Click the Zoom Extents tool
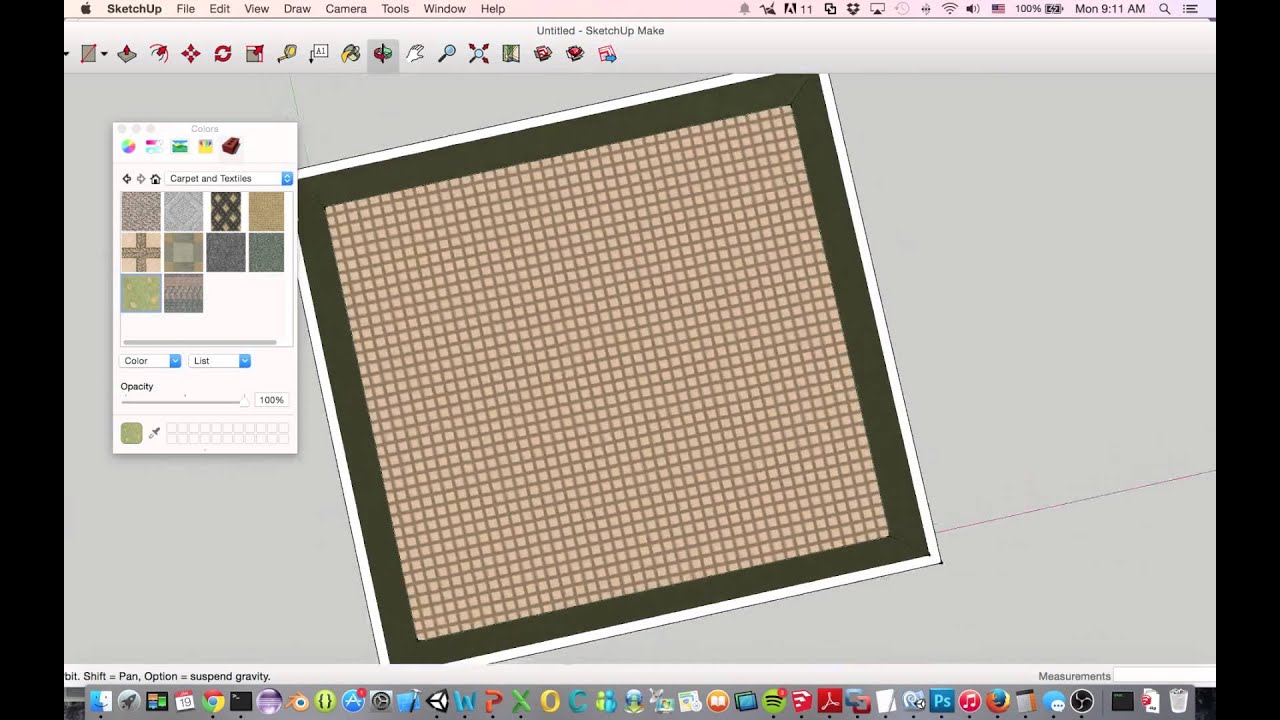Screen dimensions: 1280x720 point(479,54)
